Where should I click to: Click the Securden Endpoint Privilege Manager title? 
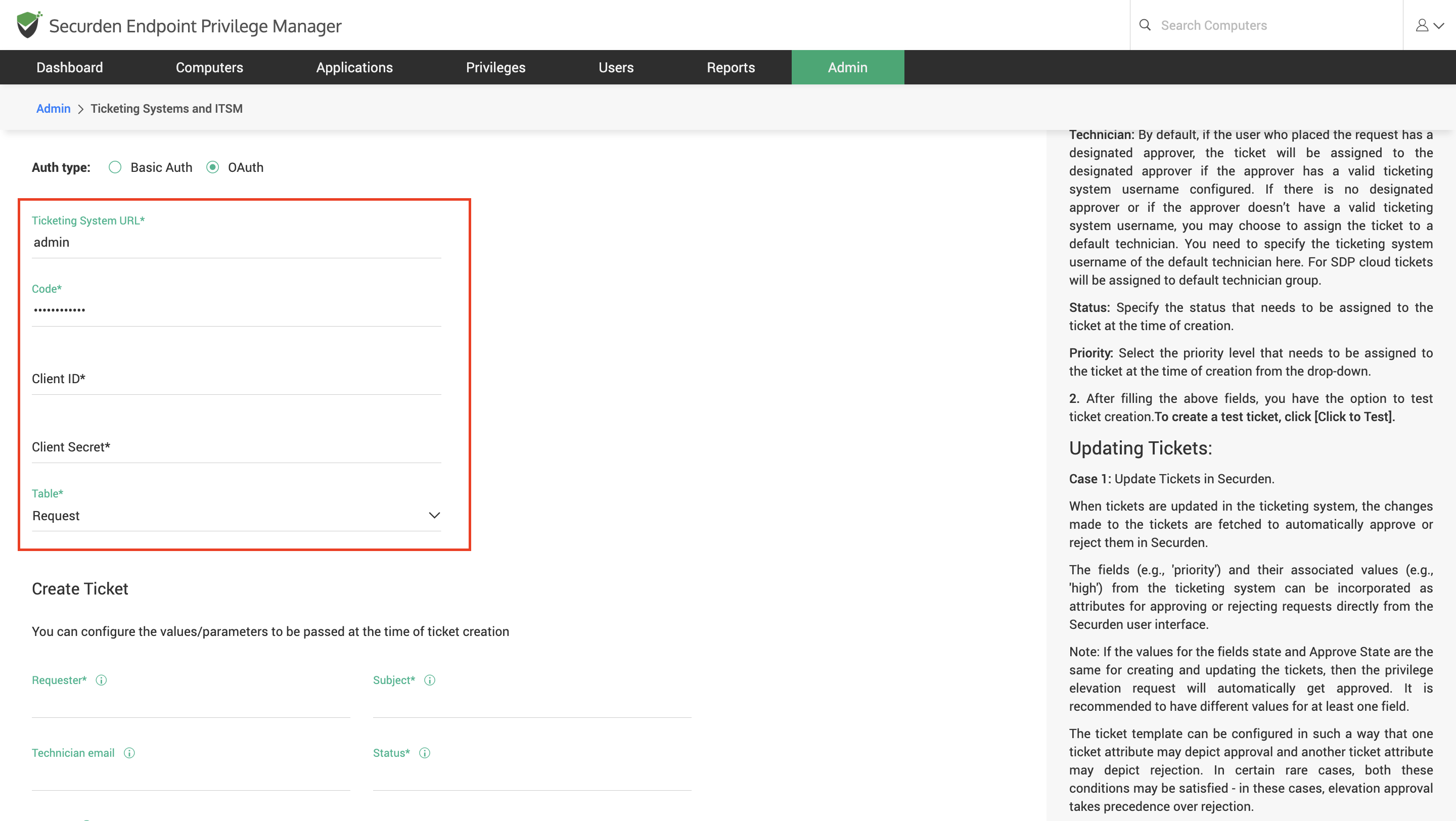[195, 26]
